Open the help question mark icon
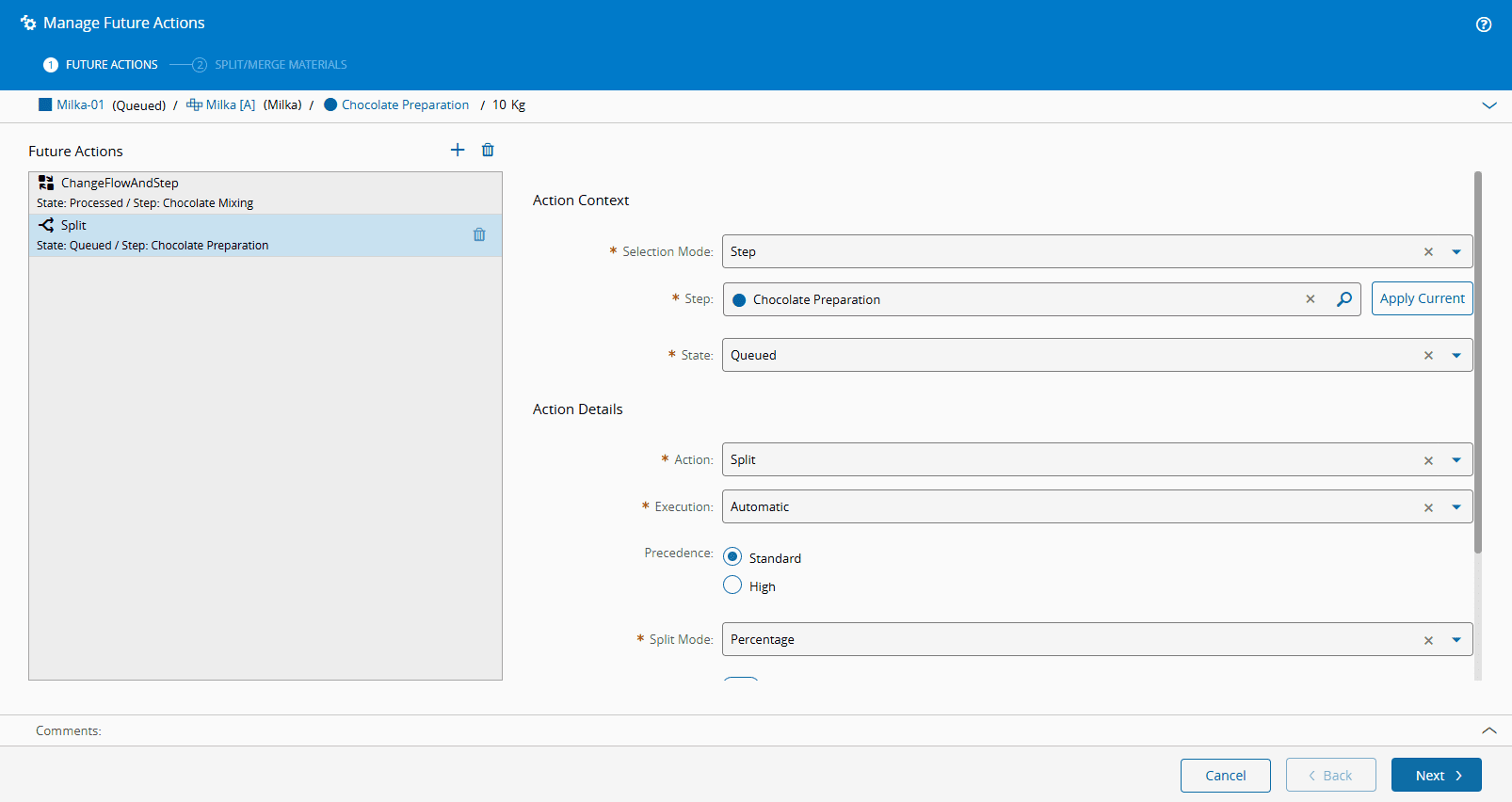1512x802 pixels. (x=1484, y=24)
